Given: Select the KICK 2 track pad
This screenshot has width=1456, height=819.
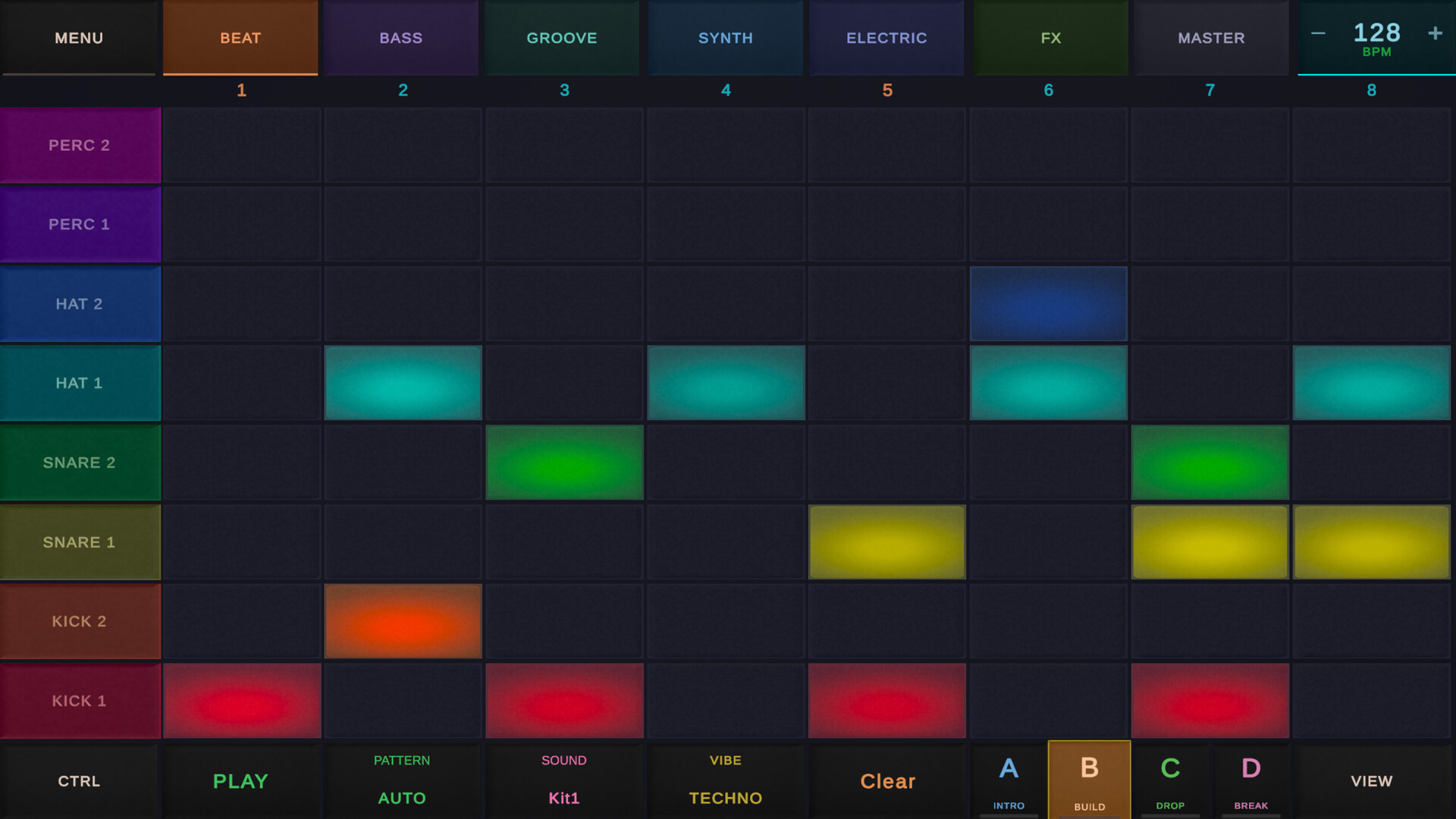Looking at the screenshot, I should 80,621.
